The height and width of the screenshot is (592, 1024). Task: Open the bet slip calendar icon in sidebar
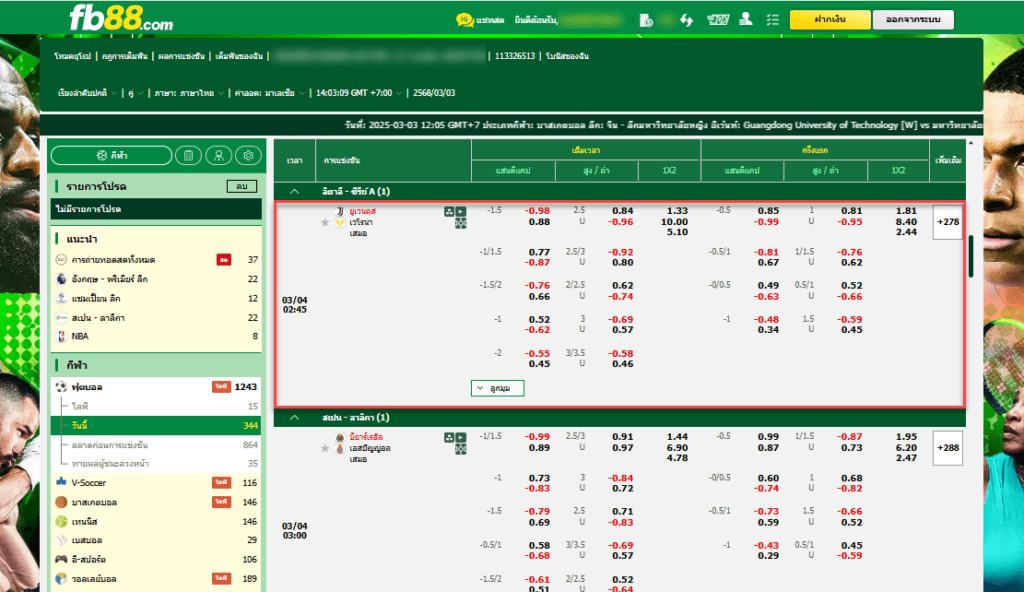(x=188, y=156)
